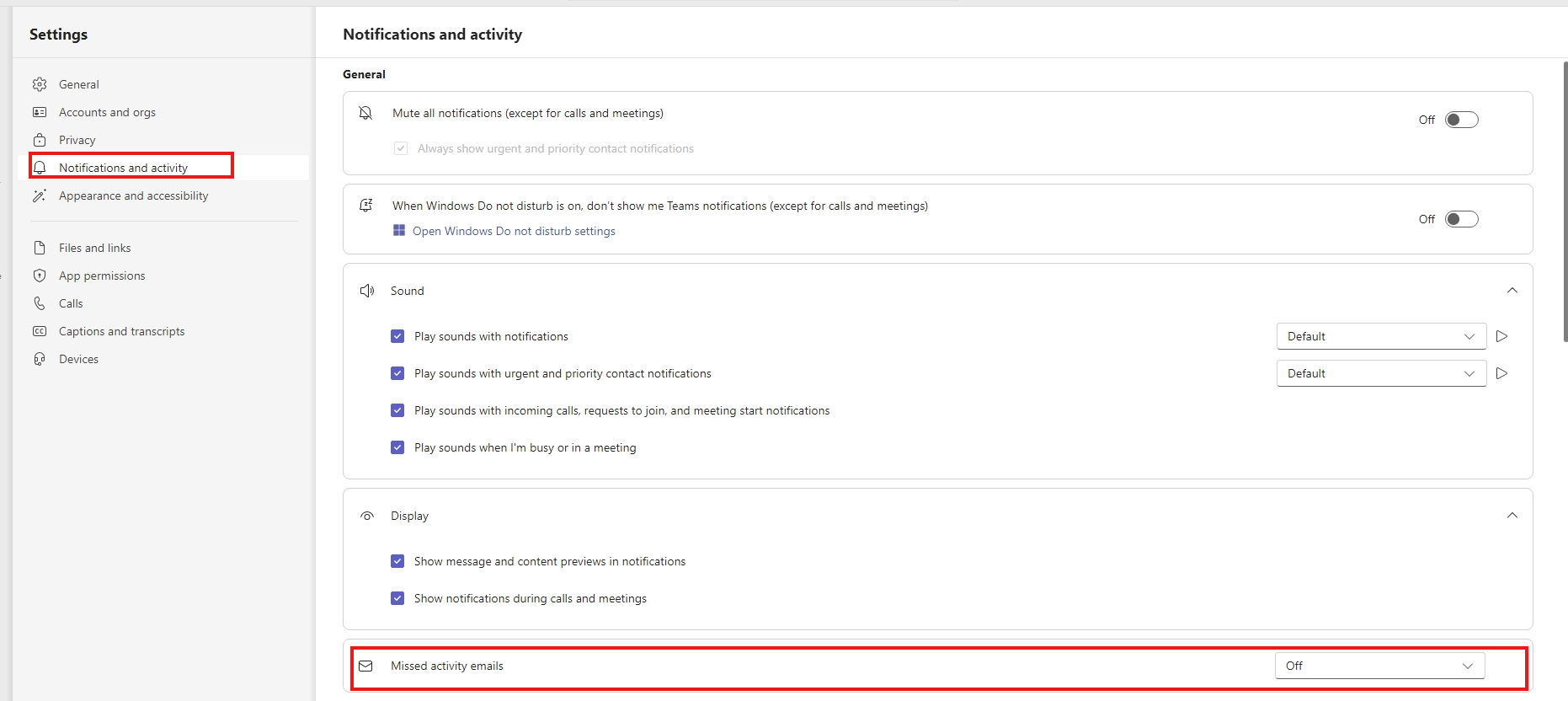Click the Notifications bell icon in sidebar
1568x701 pixels.
[x=40, y=168]
